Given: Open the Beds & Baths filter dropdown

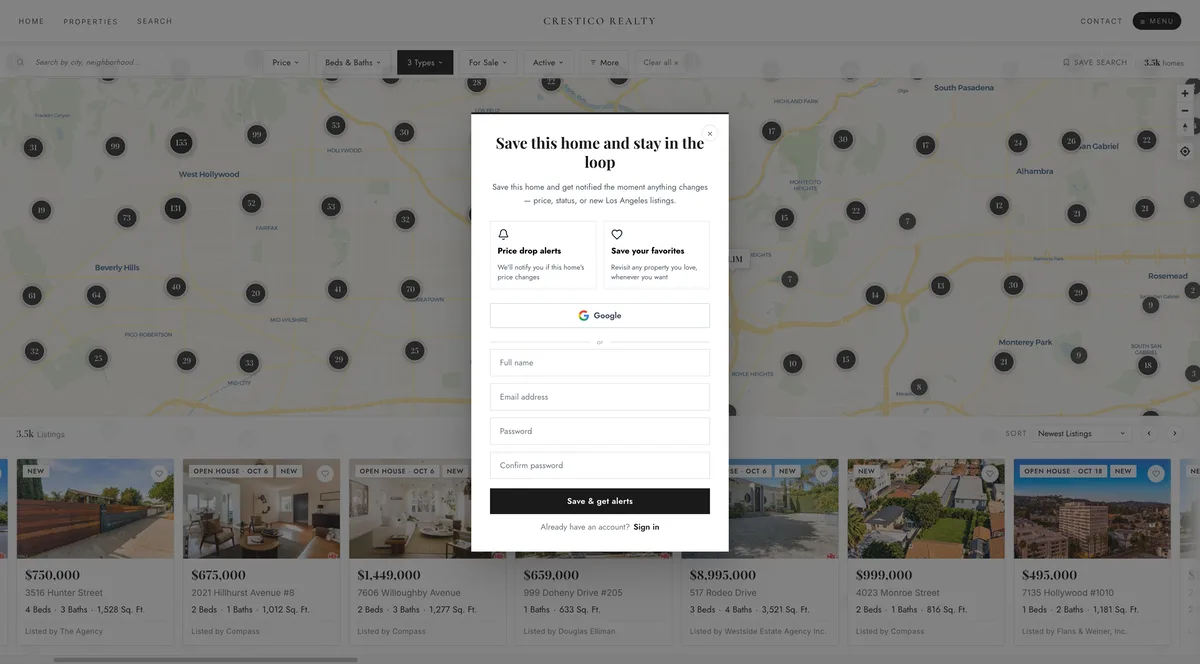Looking at the screenshot, I should pos(353,62).
